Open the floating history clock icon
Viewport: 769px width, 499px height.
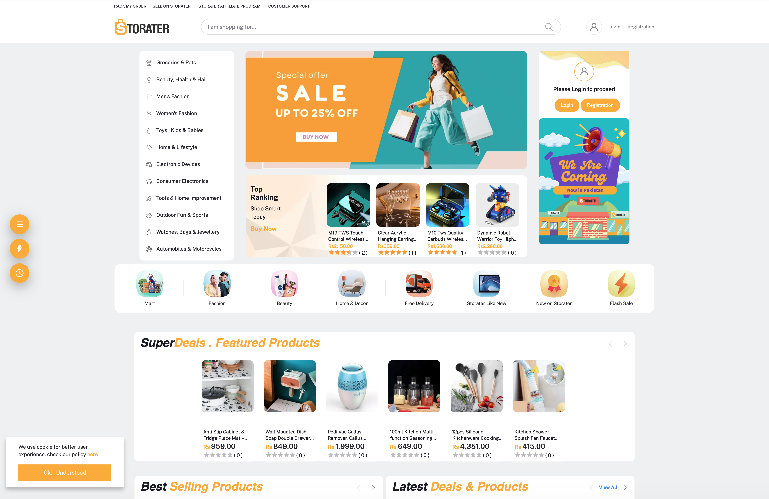tap(20, 273)
